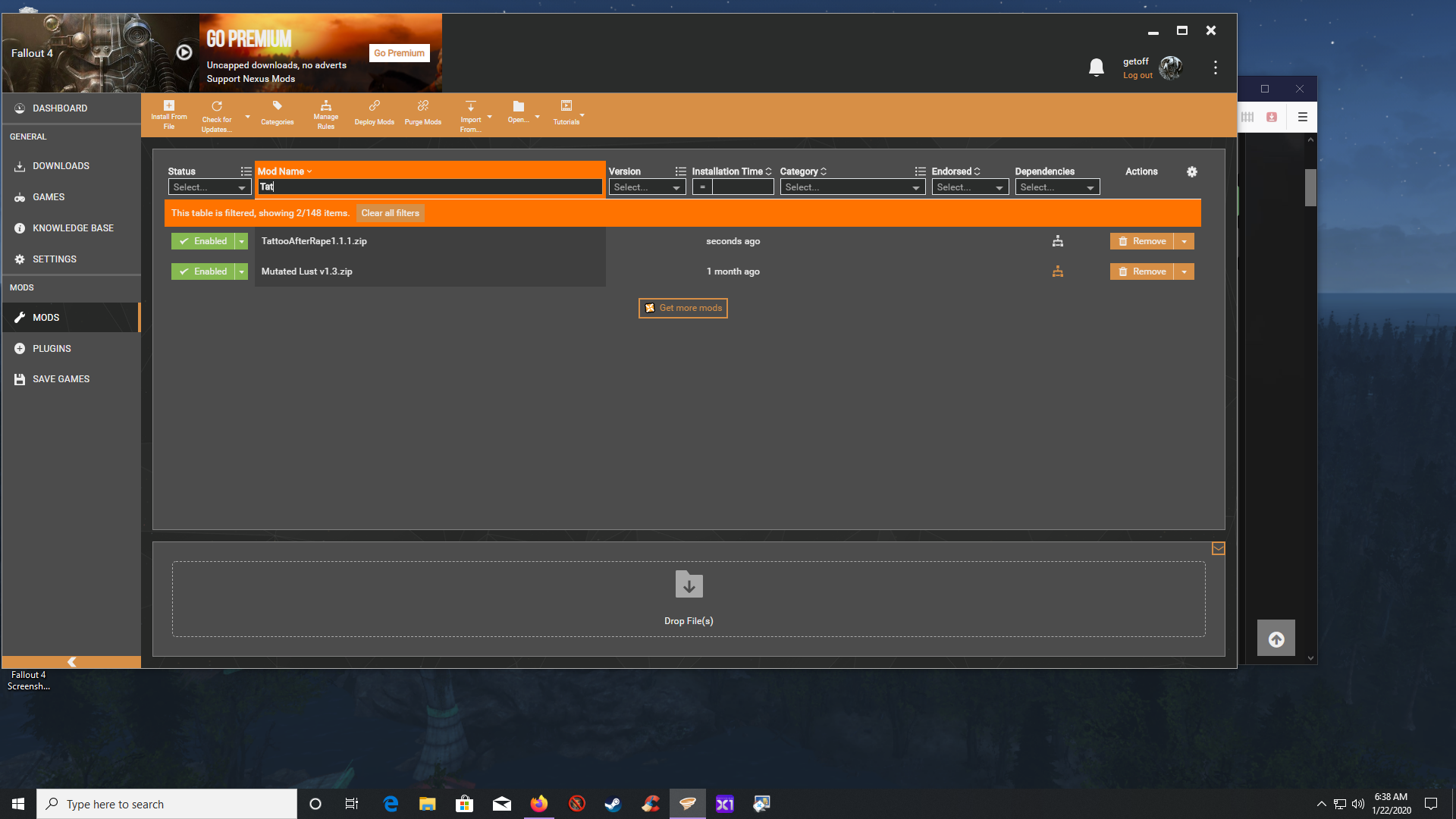Sort by Mod Name column header
Screen dimensions: 1456x819
click(x=284, y=171)
